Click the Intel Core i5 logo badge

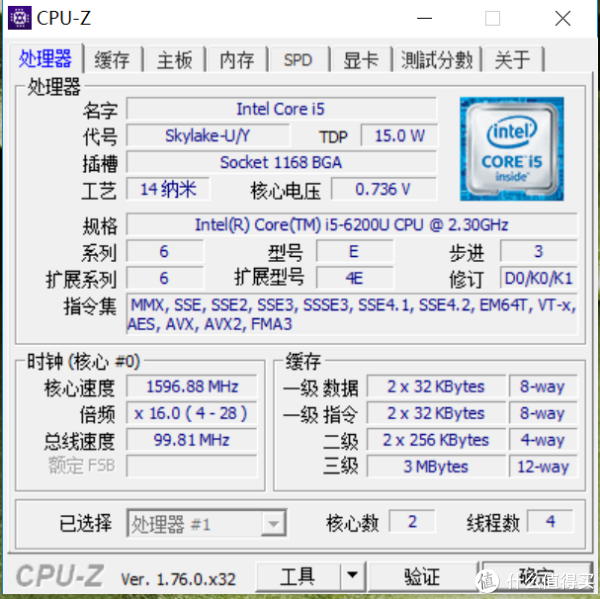click(512, 149)
